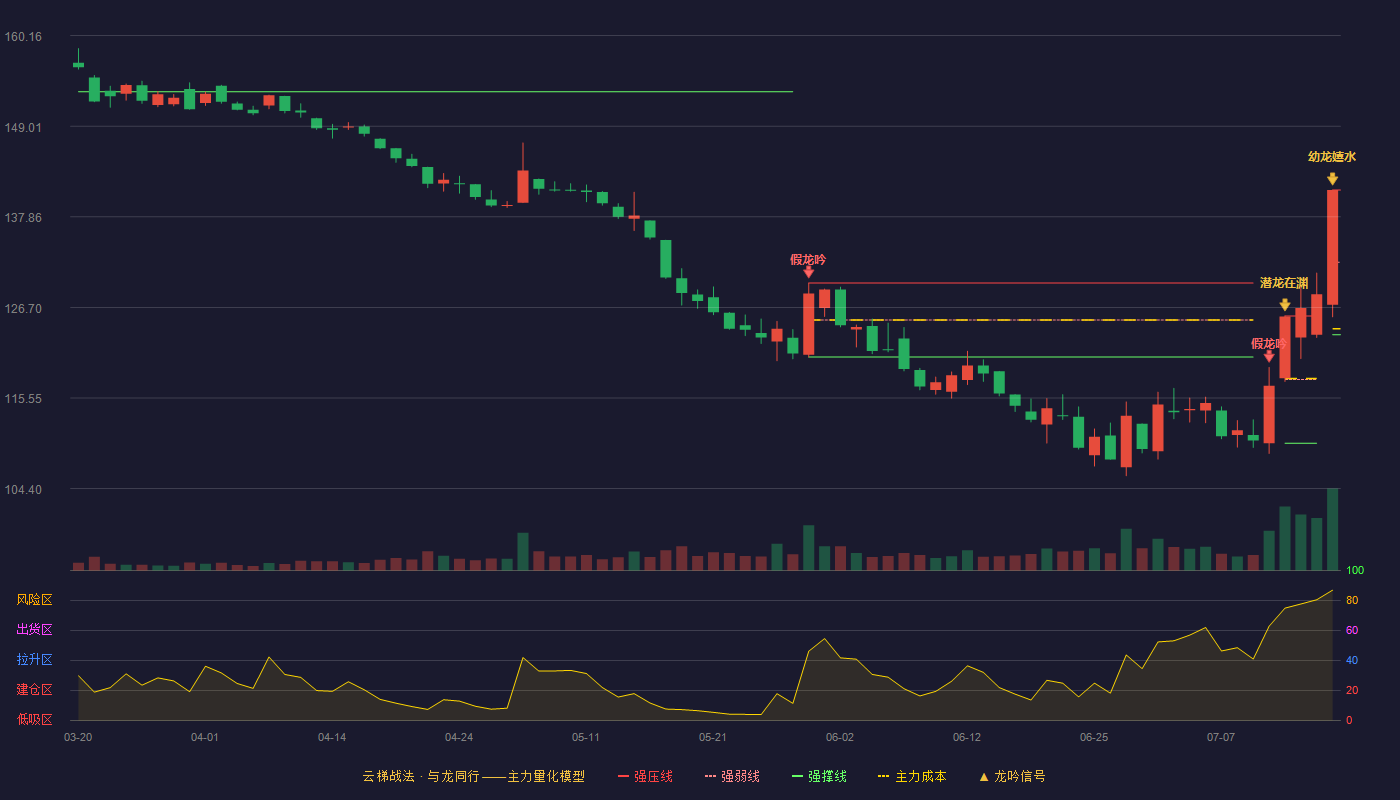
Task: Click the blue 40 indicator axis value
Action: (1352, 660)
